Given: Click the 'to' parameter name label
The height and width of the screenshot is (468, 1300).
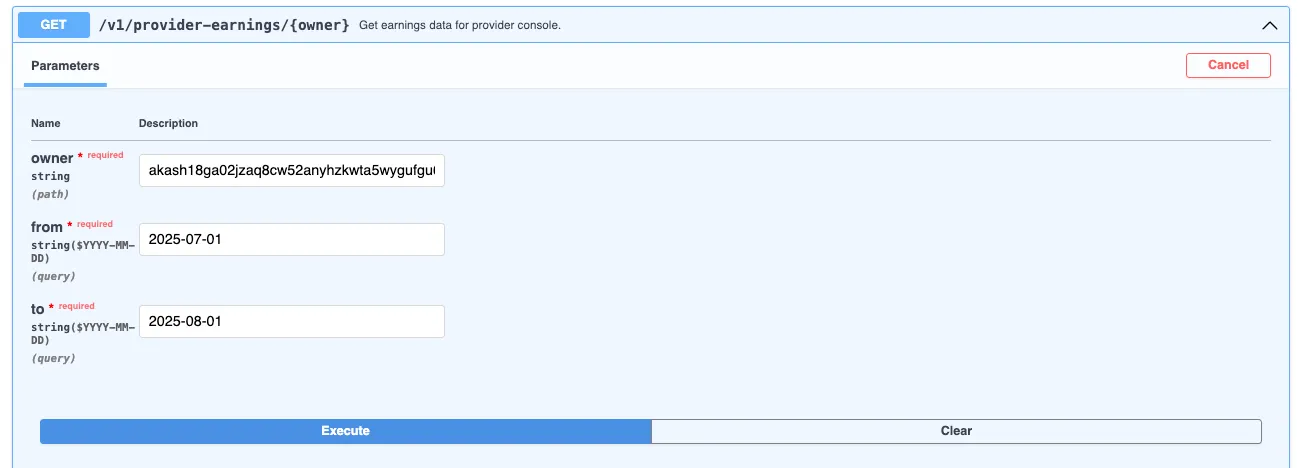Looking at the screenshot, I should tap(38, 309).
